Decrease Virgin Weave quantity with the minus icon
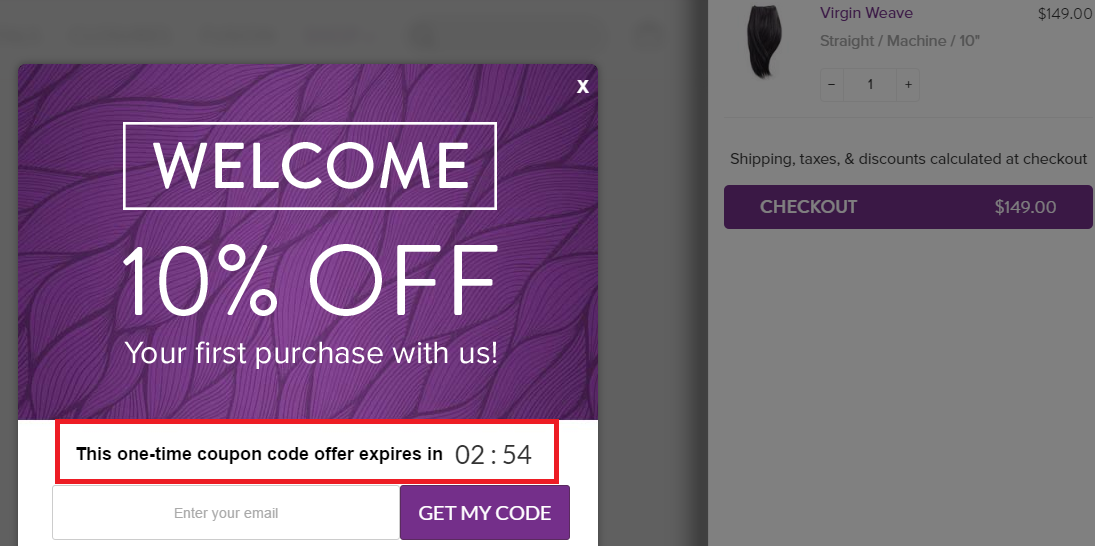 (x=832, y=84)
